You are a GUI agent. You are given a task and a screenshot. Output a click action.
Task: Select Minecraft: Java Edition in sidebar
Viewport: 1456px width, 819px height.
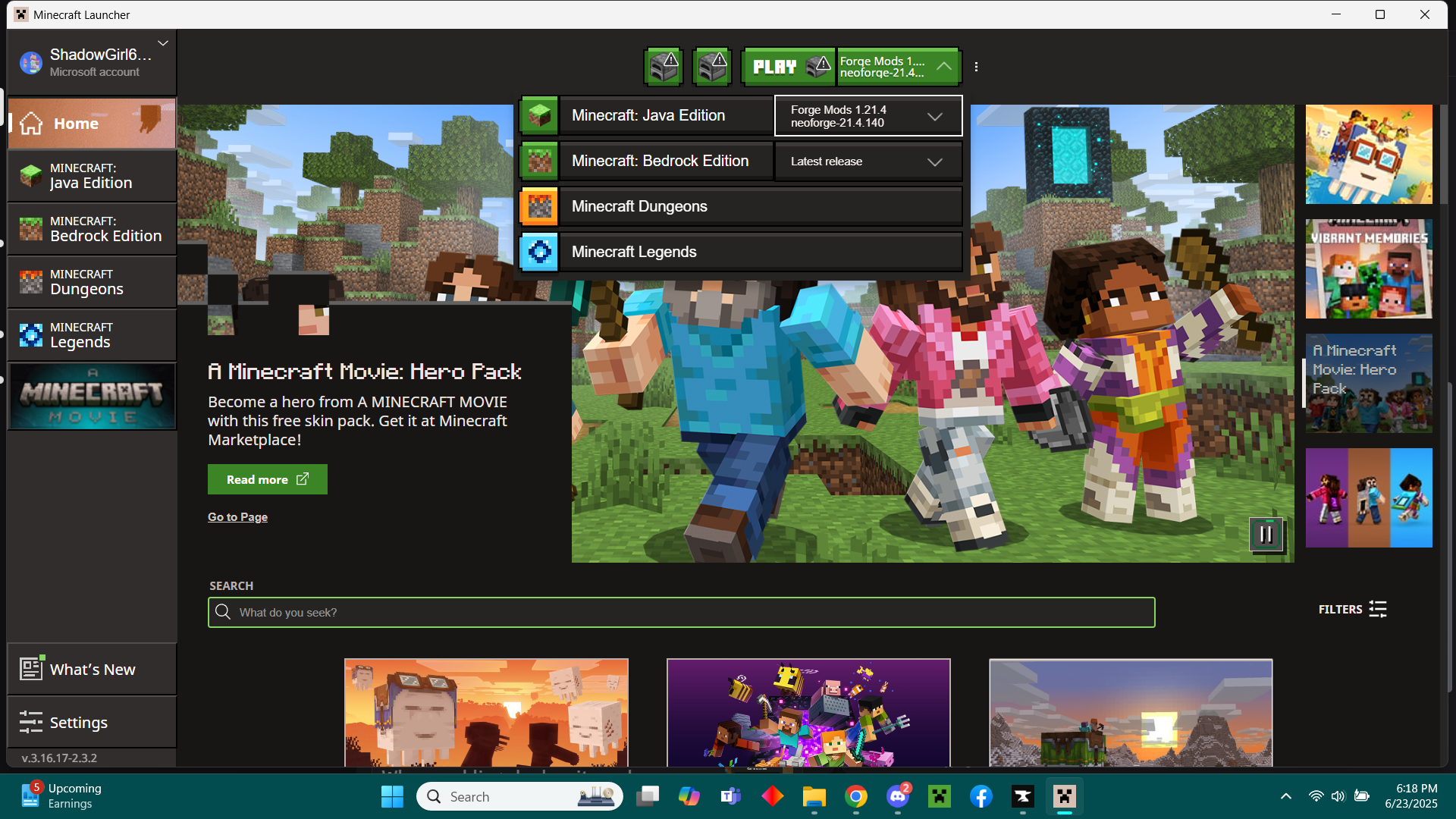(x=92, y=176)
